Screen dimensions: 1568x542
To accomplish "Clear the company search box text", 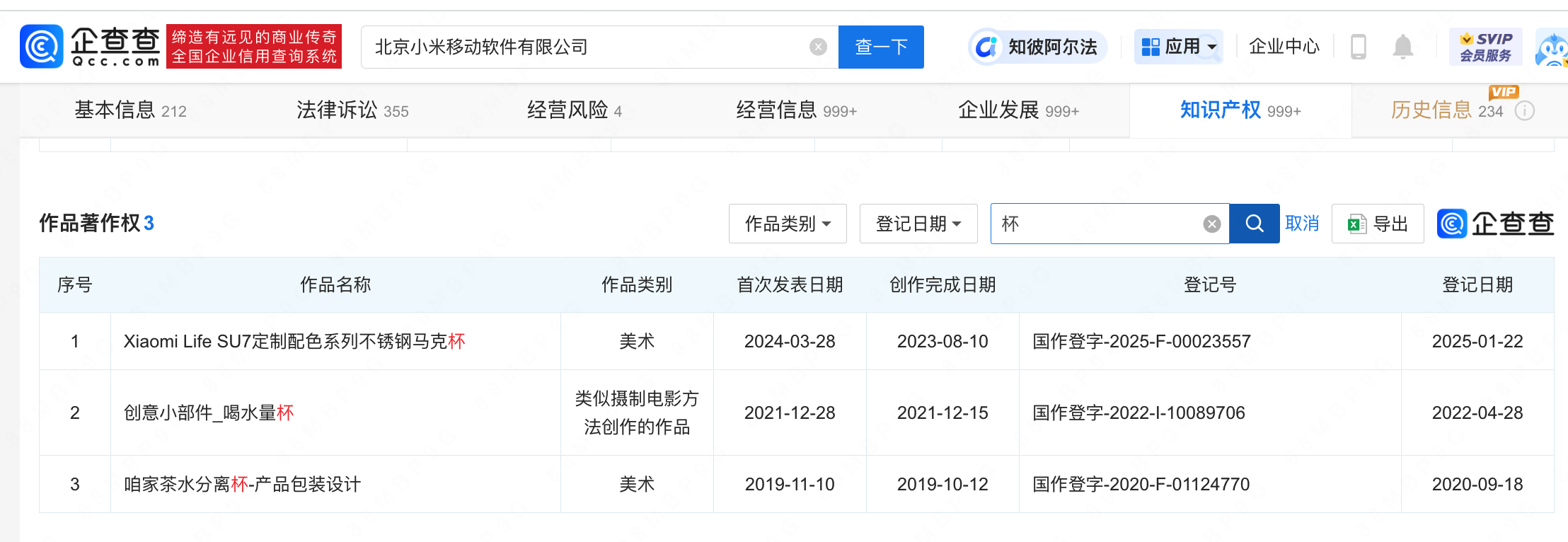I will pos(818,47).
